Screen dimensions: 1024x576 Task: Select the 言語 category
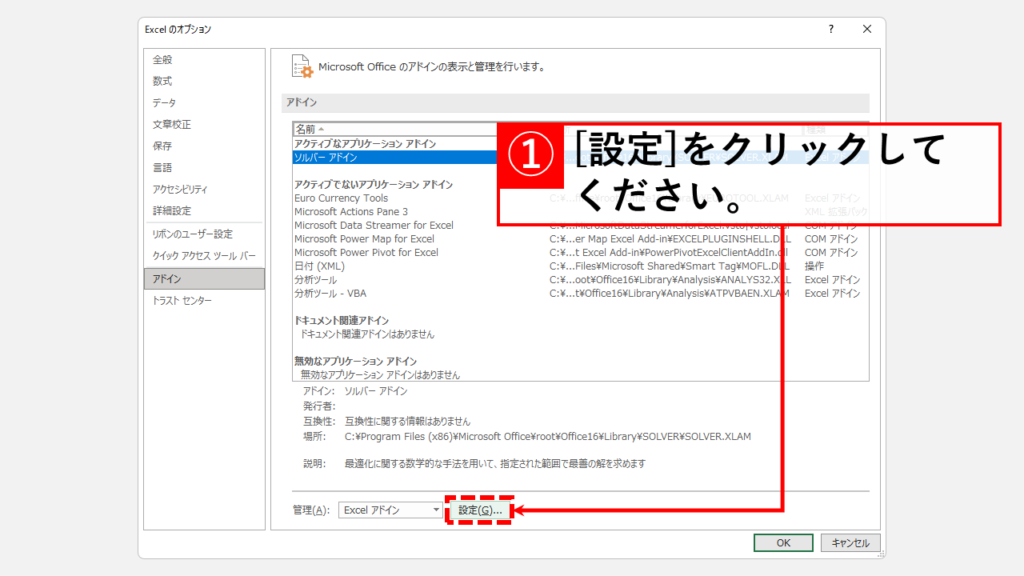163,167
